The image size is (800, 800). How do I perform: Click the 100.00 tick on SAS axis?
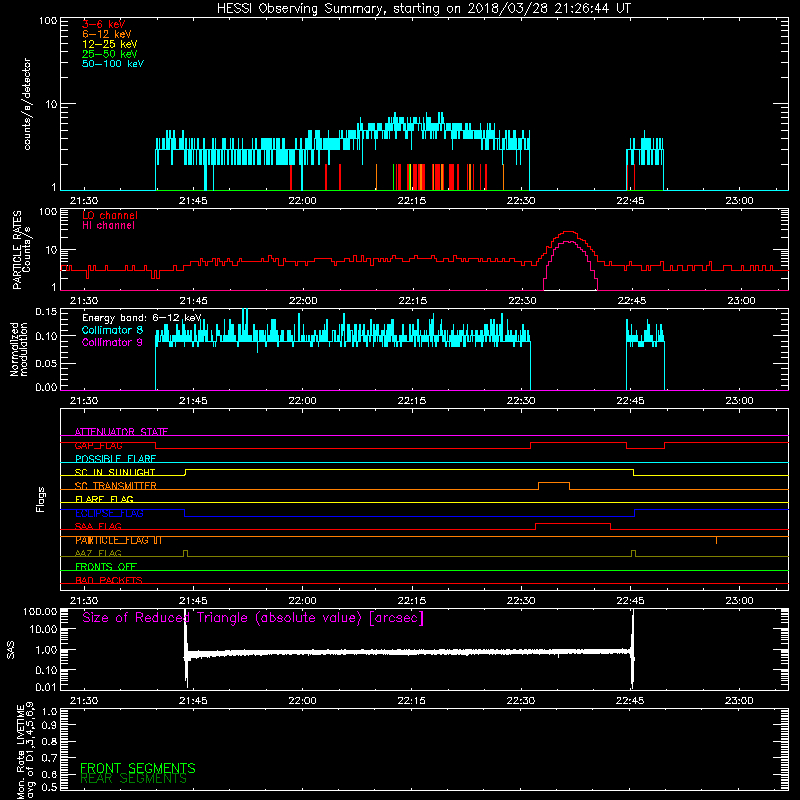(40, 611)
